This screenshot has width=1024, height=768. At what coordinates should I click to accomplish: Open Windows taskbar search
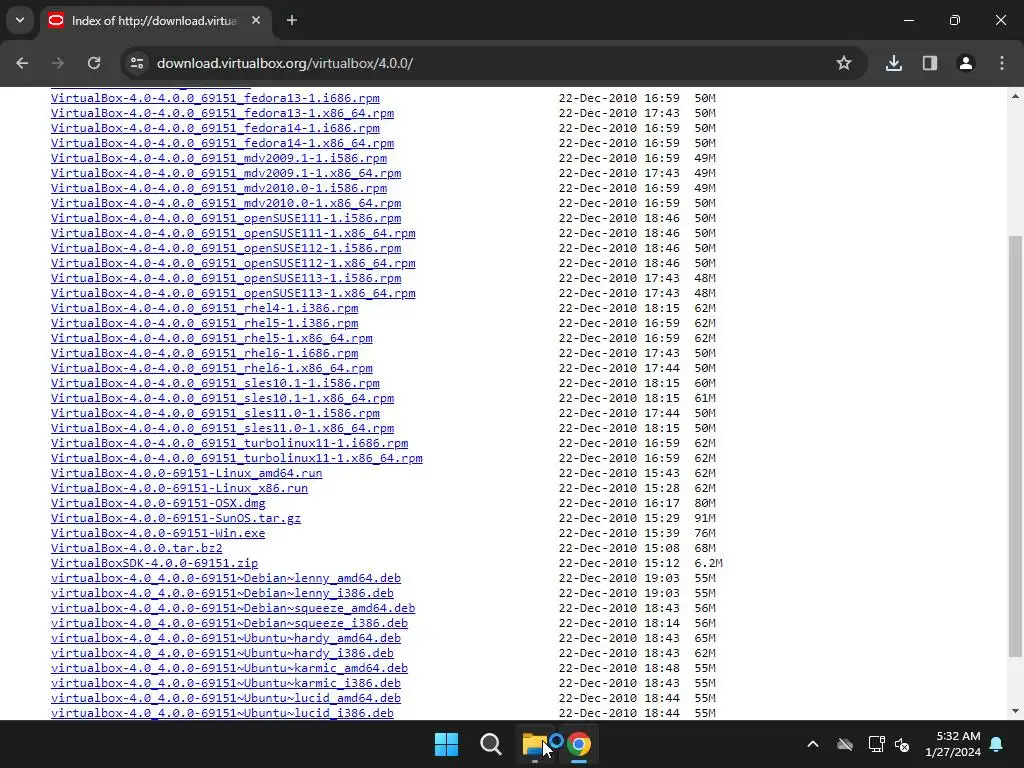coord(490,744)
